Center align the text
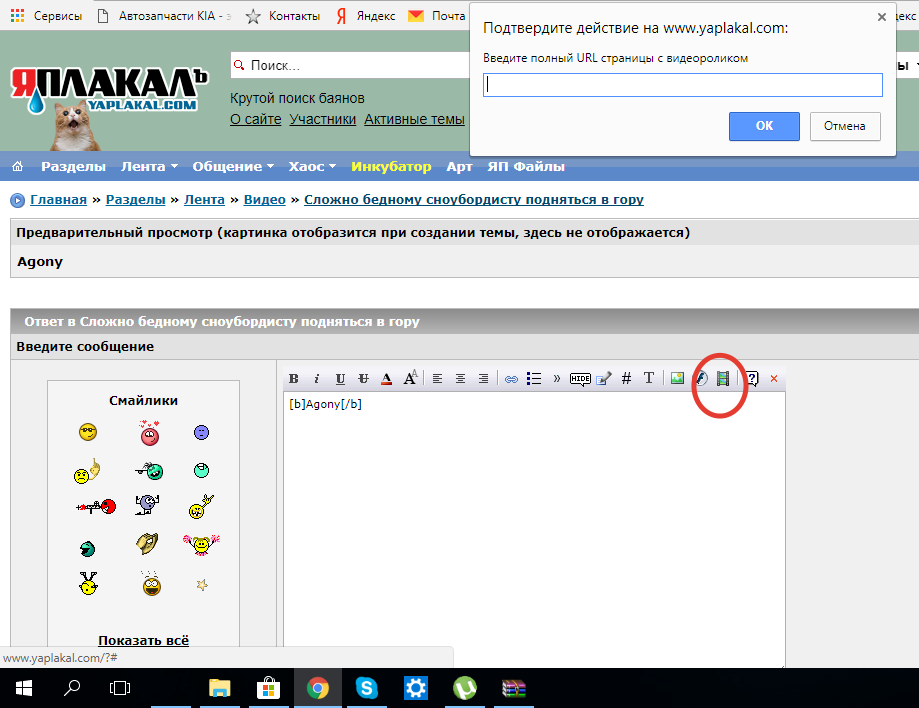This screenshot has width=919, height=708. tap(460, 379)
